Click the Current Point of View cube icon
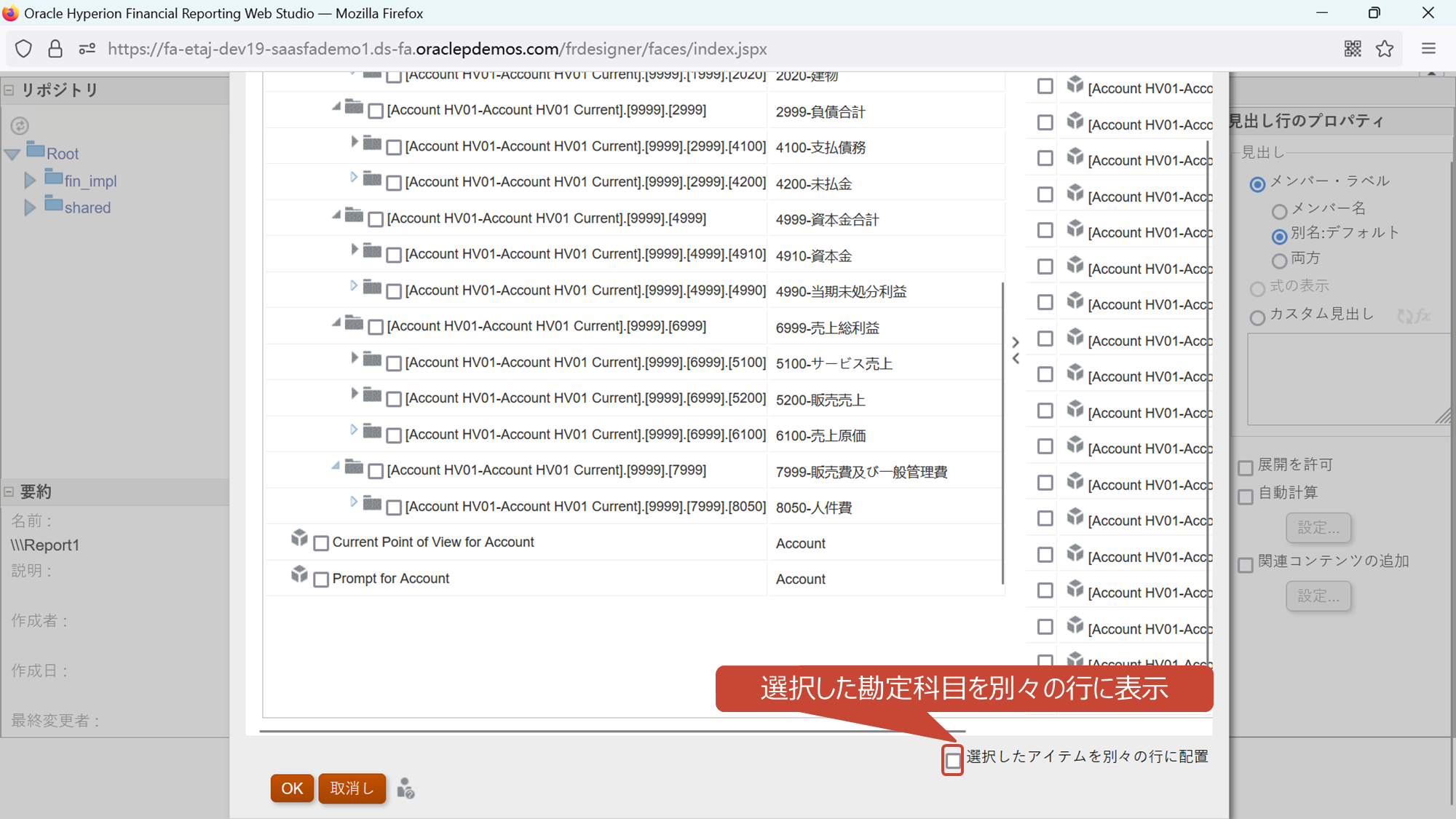 (x=299, y=539)
